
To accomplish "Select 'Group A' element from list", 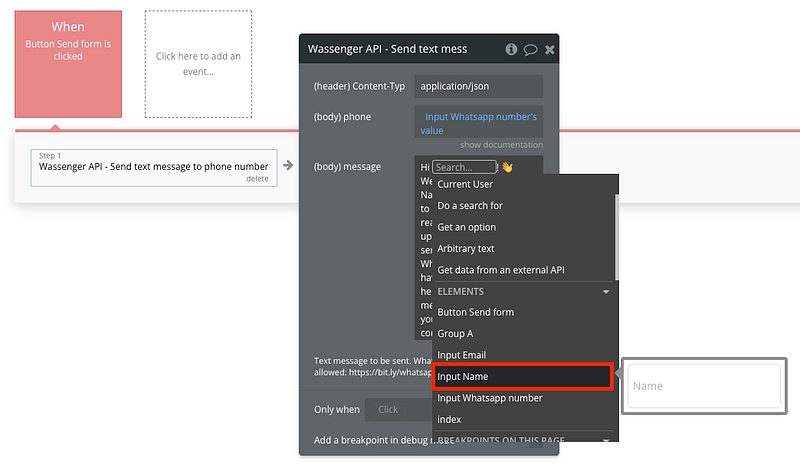I will coord(455,334).
